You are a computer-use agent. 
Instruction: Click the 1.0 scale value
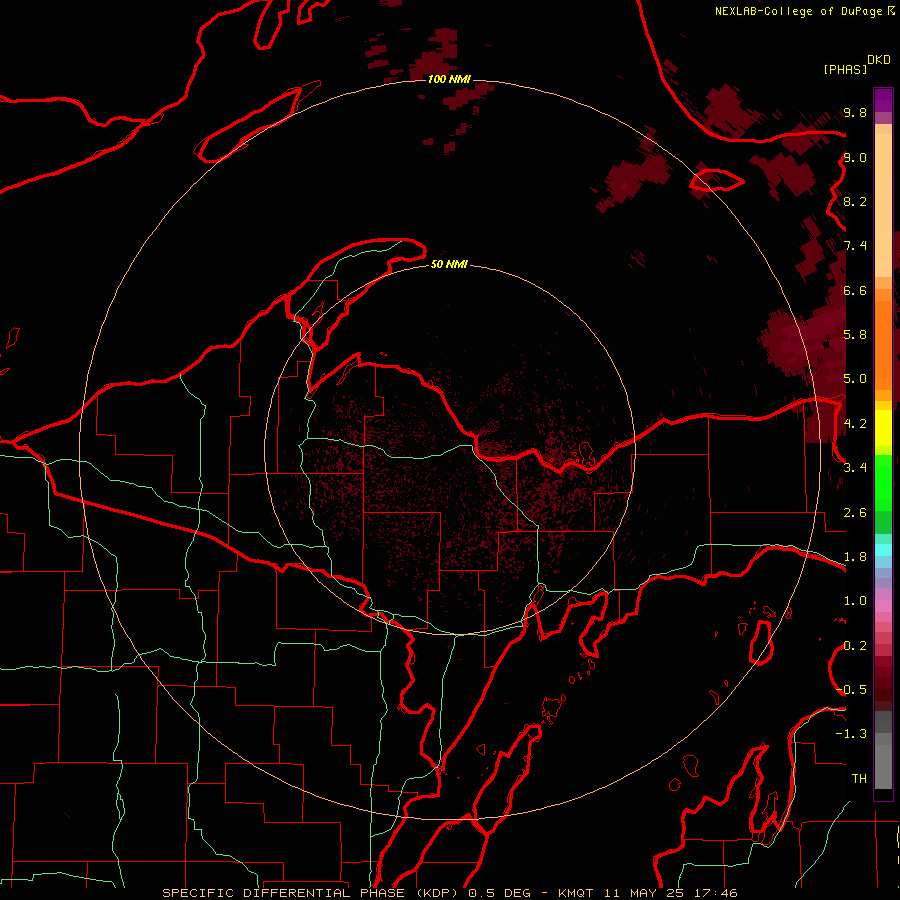pos(855,601)
